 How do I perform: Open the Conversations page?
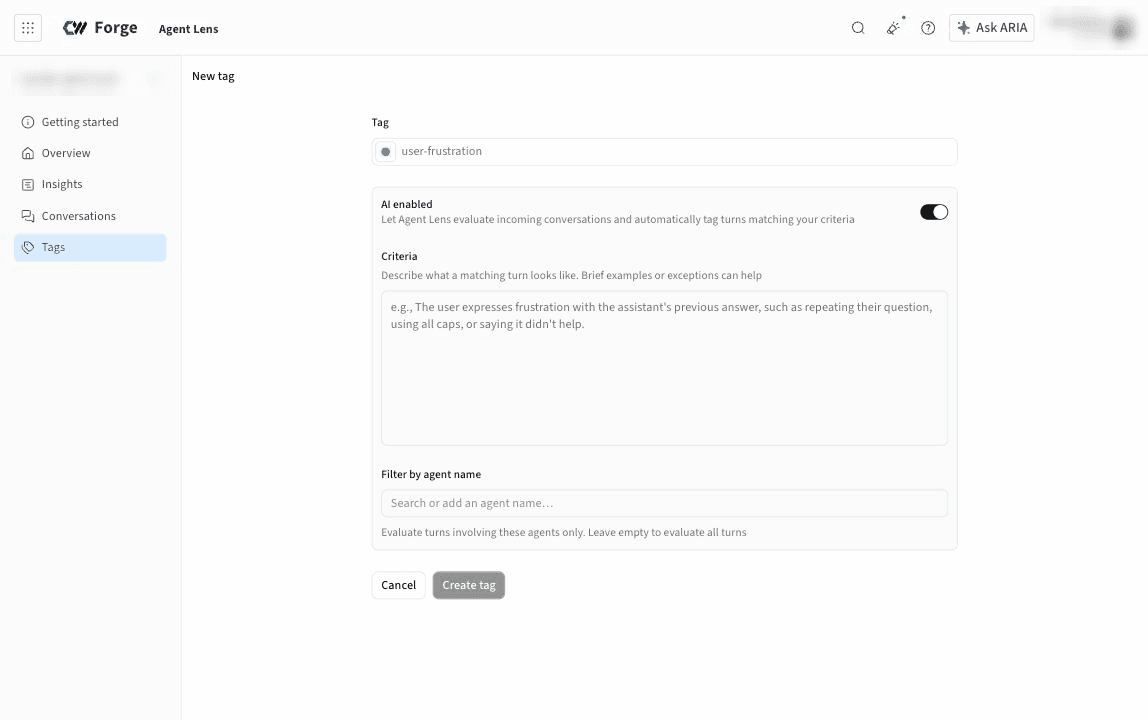90,216
